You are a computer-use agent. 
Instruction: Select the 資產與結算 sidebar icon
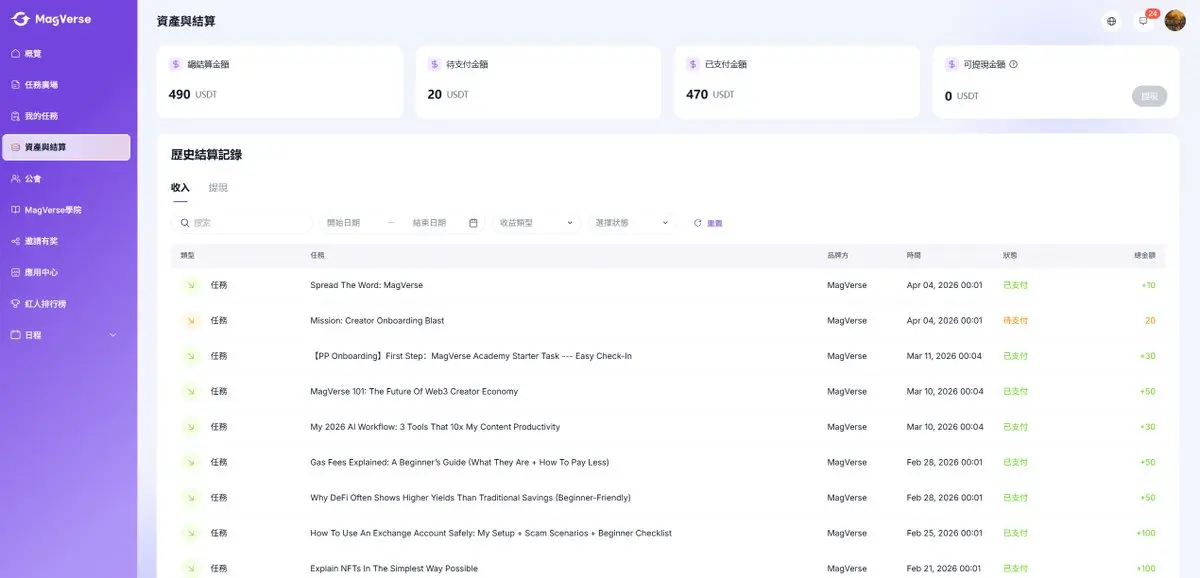click(15, 147)
